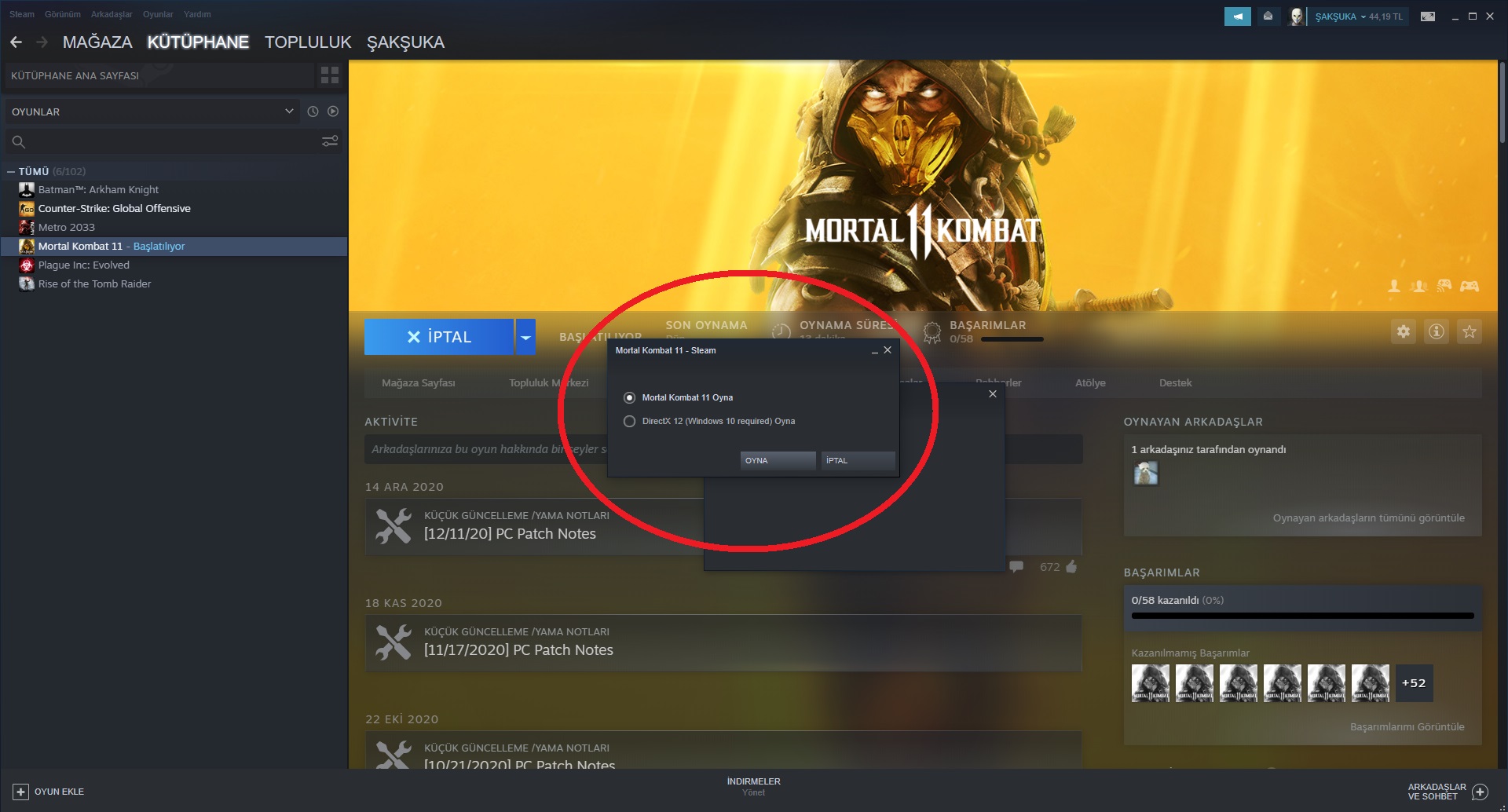Click the achievements progress bar in header
Viewport: 1508px width, 812px height.
pos(1012,339)
